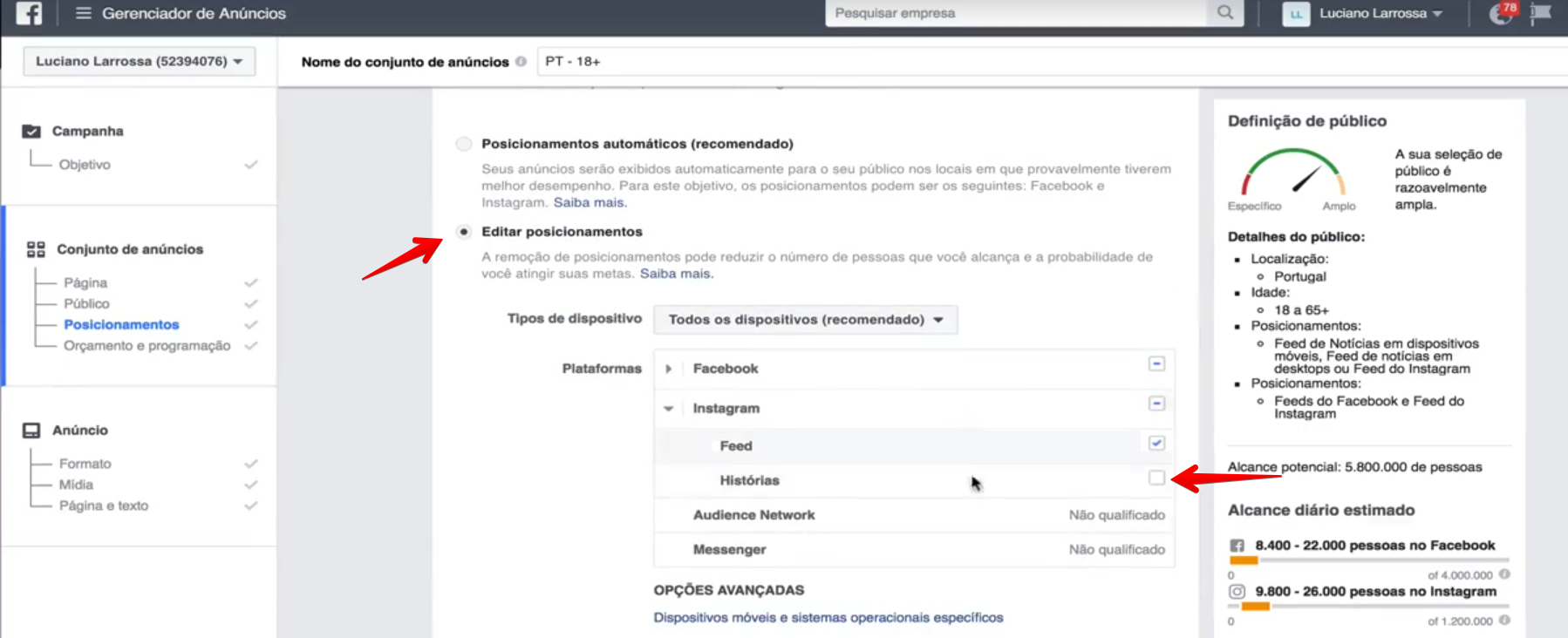The image size is (1568, 638).
Task: Click the Anúncio section icon
Action: (x=31, y=431)
